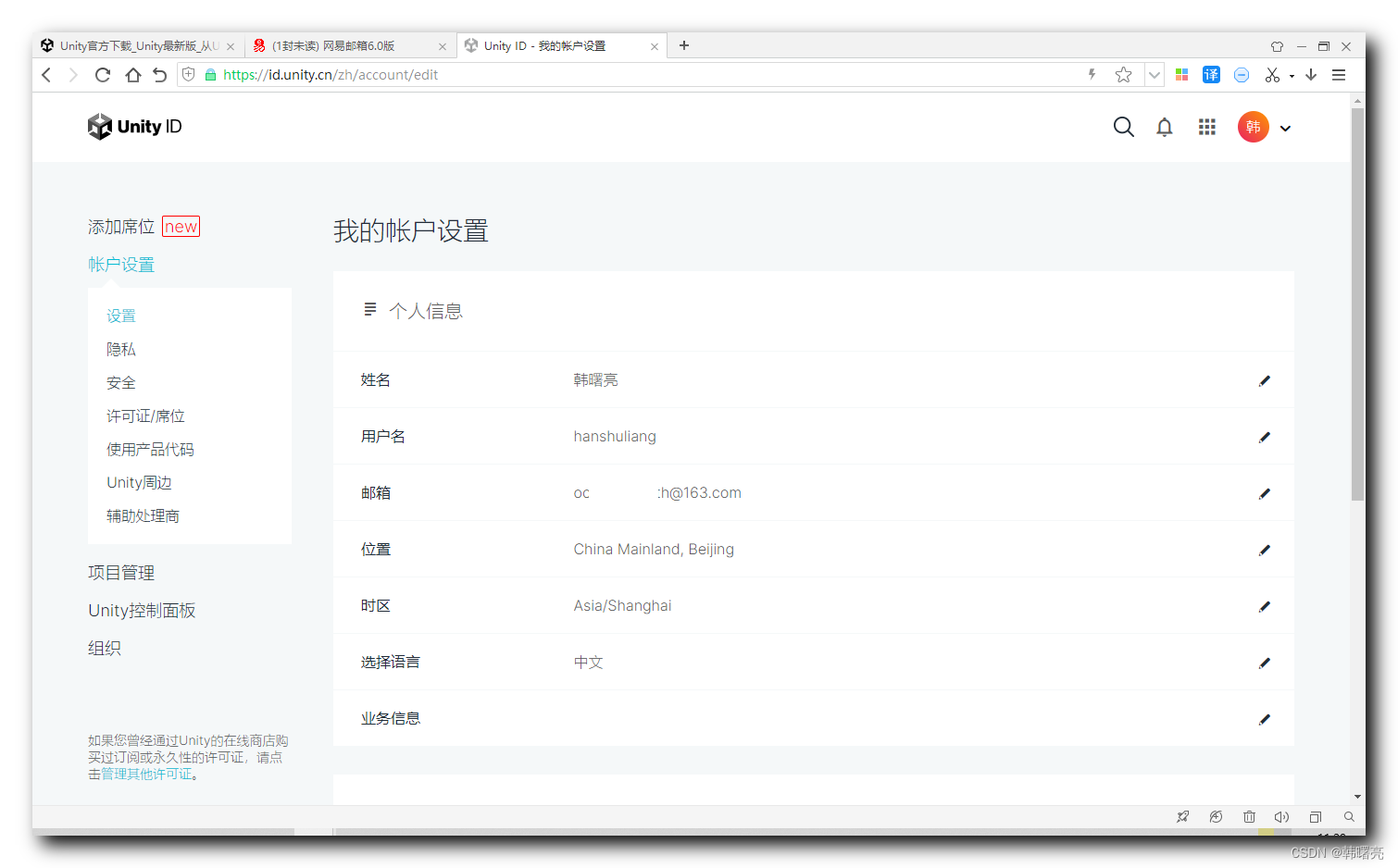Edit the 用户名 row pencil icon
This screenshot has width=1398, height=868.
pos(1265,437)
